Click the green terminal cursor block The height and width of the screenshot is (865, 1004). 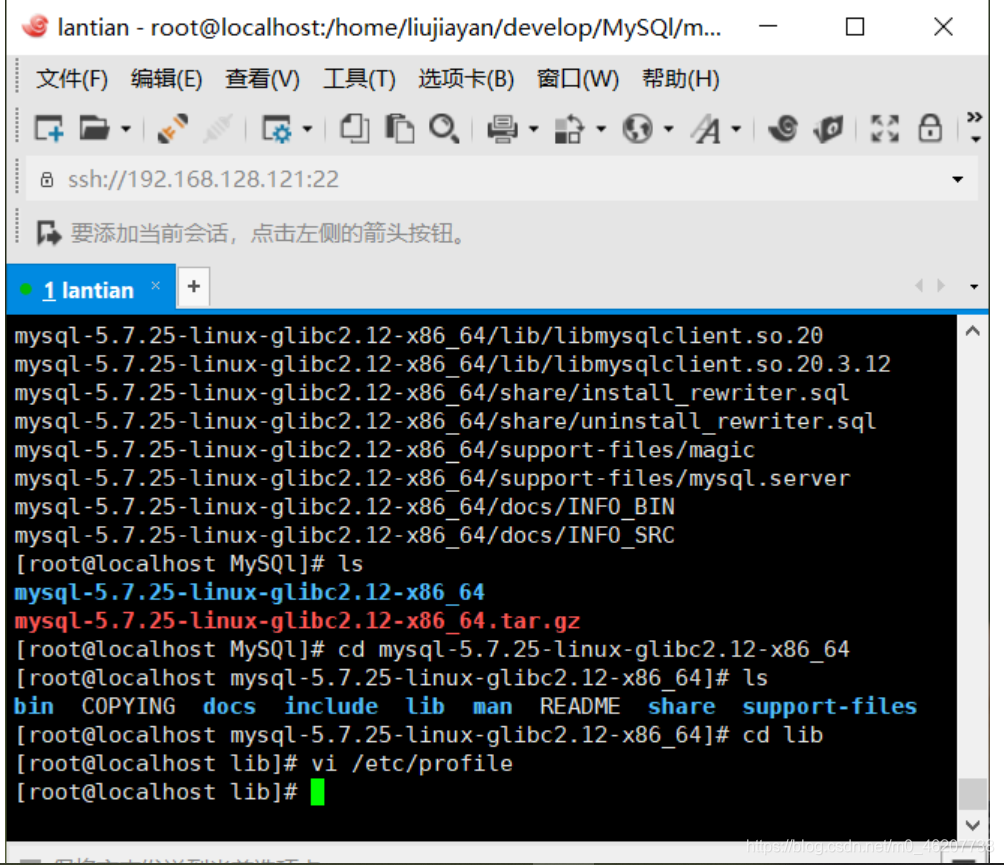coord(318,792)
